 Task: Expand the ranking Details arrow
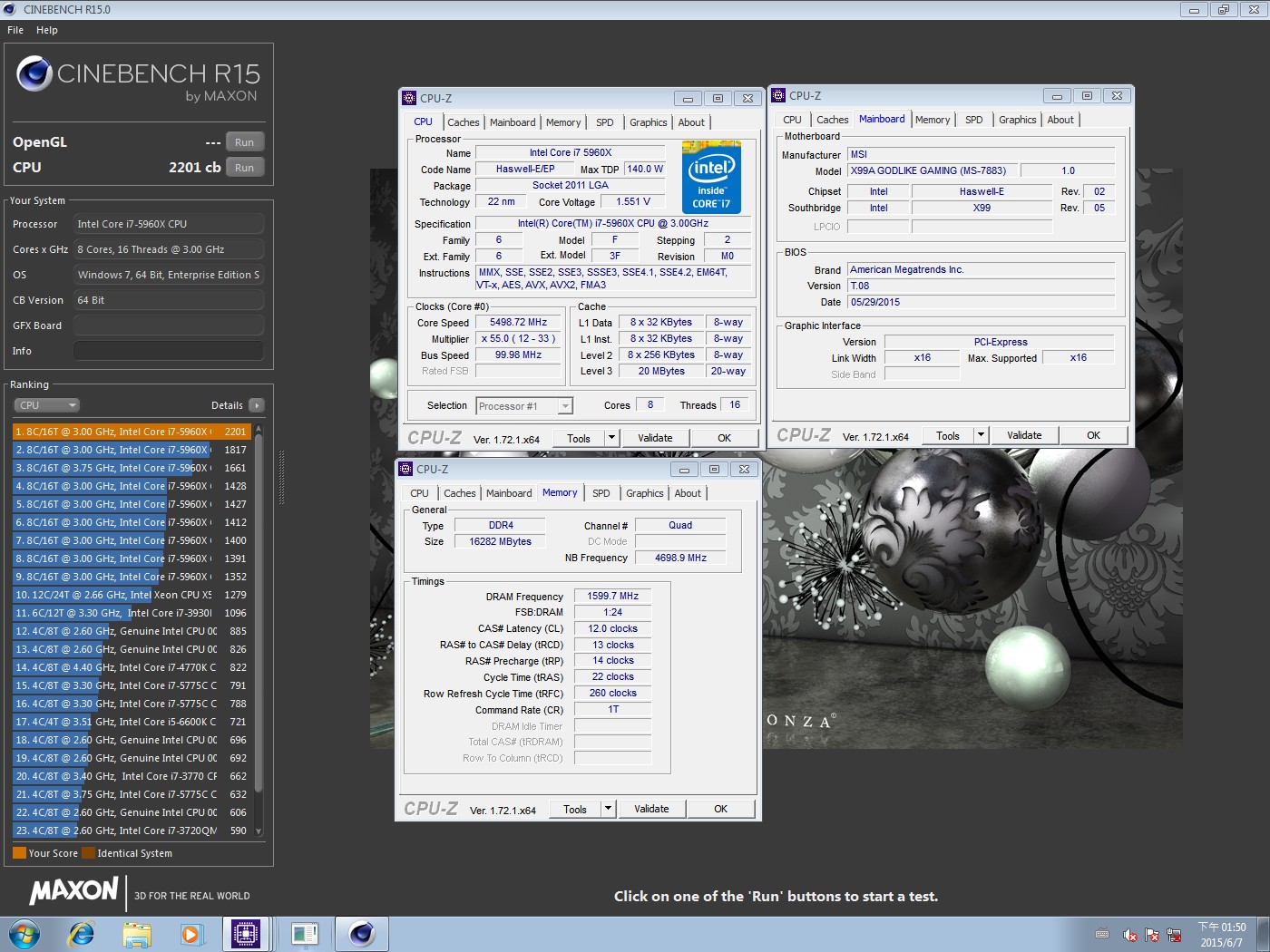[x=257, y=405]
